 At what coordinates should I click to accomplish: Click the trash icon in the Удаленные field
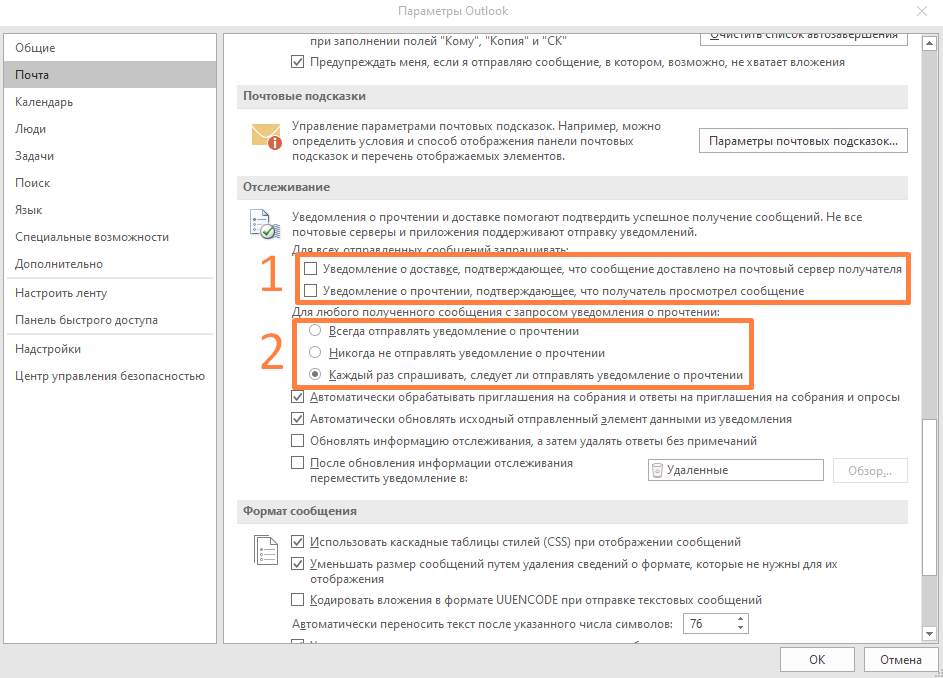(x=657, y=470)
